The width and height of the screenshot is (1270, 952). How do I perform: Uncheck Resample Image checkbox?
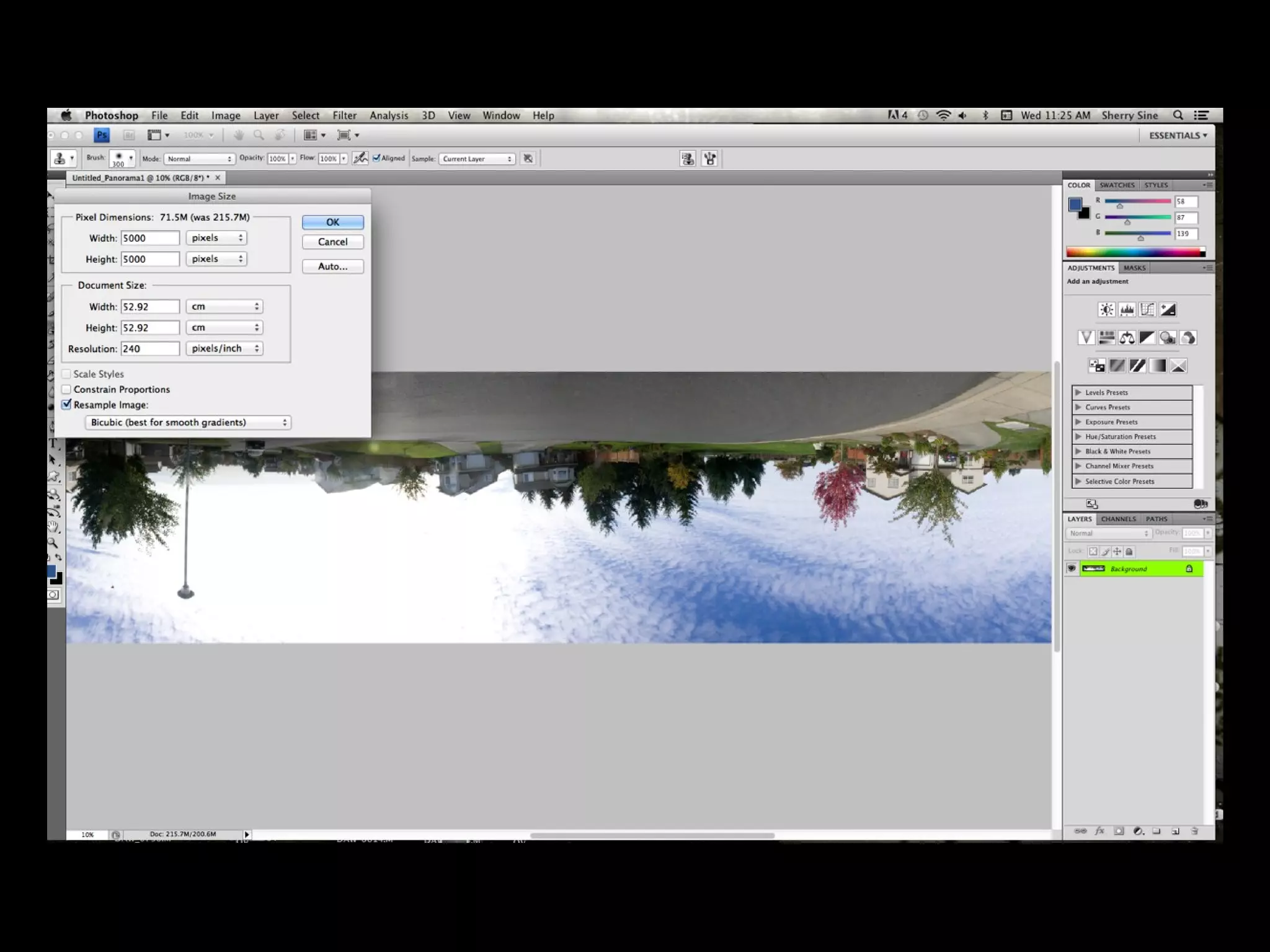[x=67, y=405]
